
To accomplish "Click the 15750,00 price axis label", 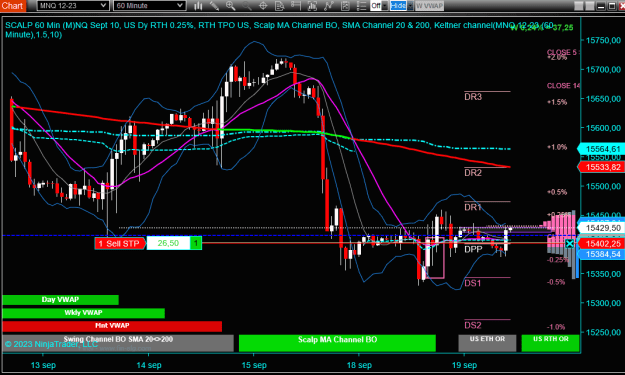I will [x=603, y=40].
